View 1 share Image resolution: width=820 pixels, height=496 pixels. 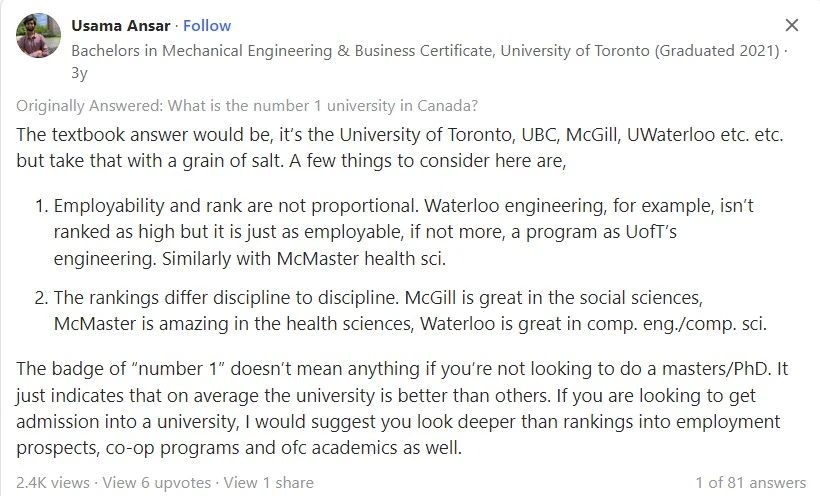[269, 482]
